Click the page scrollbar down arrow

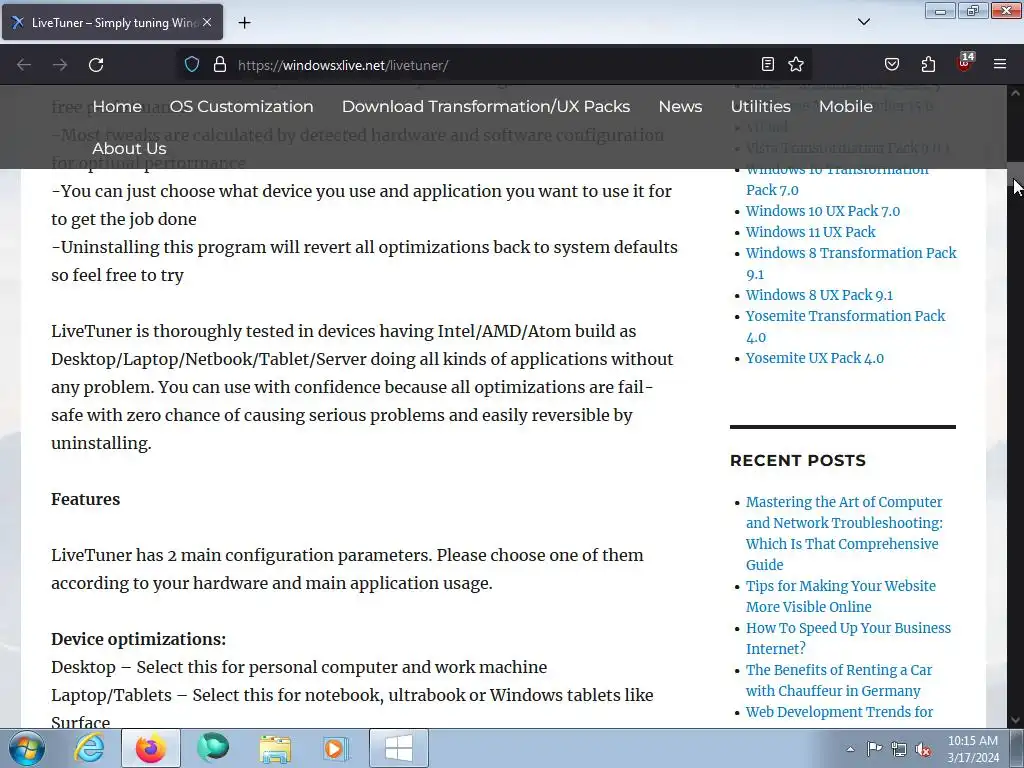click(x=1015, y=720)
